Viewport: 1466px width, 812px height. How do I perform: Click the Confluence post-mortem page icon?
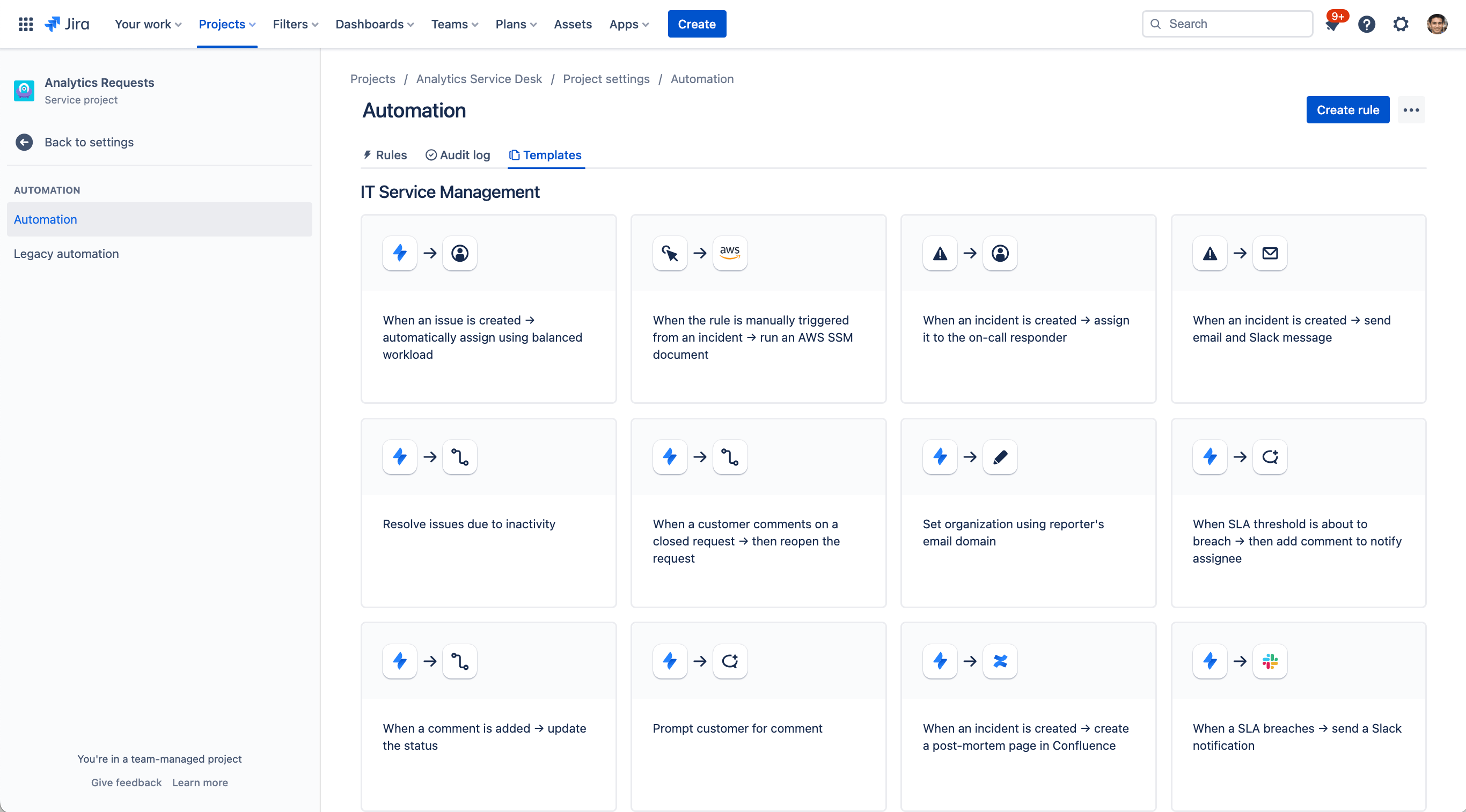click(1000, 661)
